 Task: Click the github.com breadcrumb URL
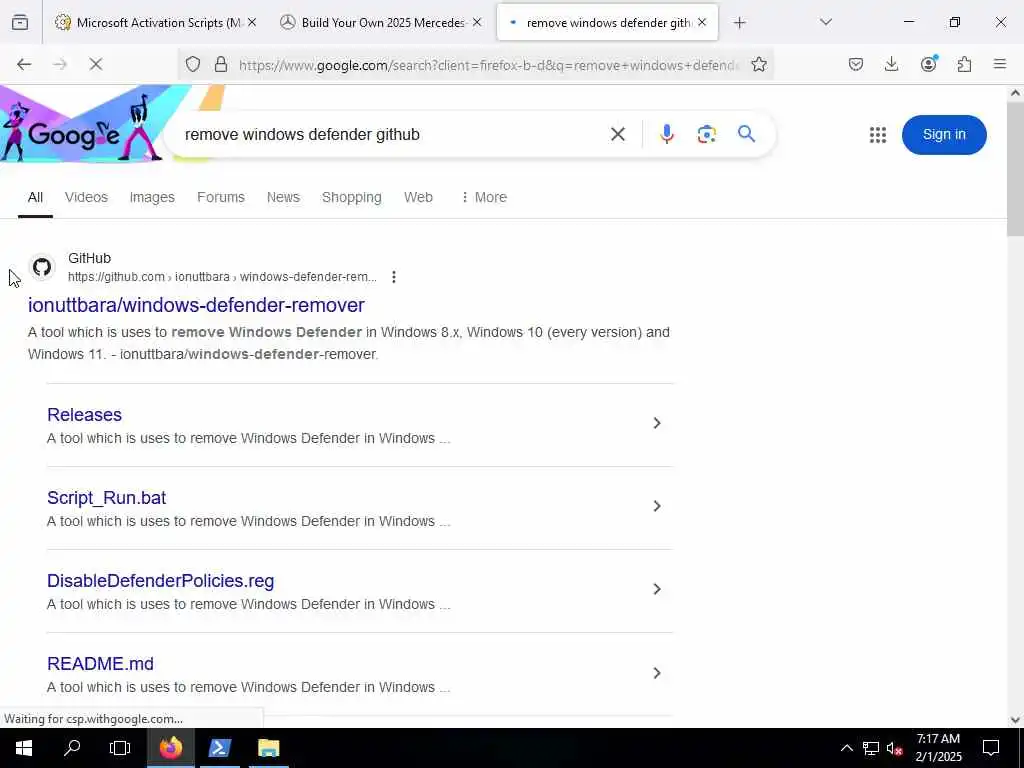pyautogui.click(x=222, y=277)
